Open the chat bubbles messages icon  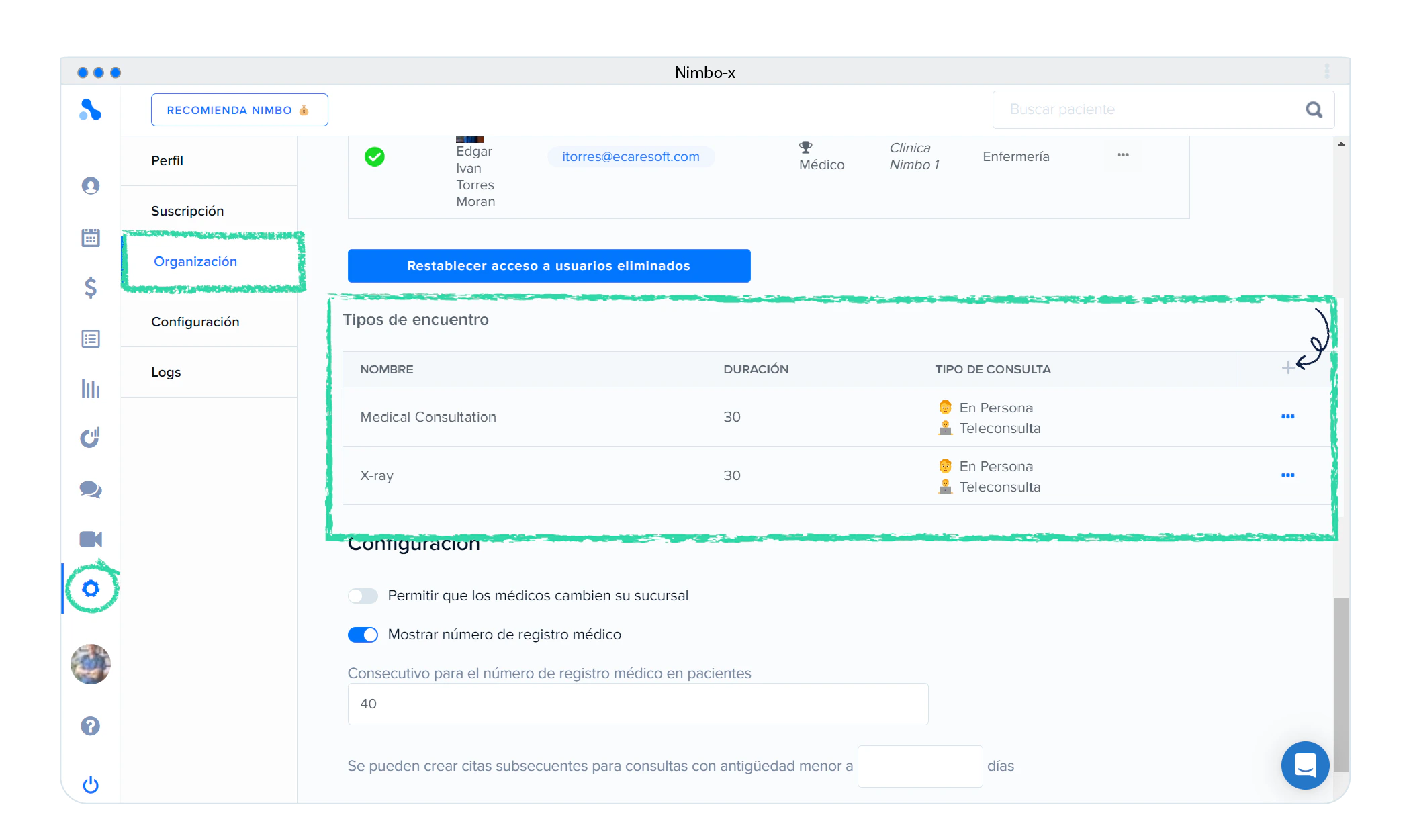pyautogui.click(x=91, y=489)
